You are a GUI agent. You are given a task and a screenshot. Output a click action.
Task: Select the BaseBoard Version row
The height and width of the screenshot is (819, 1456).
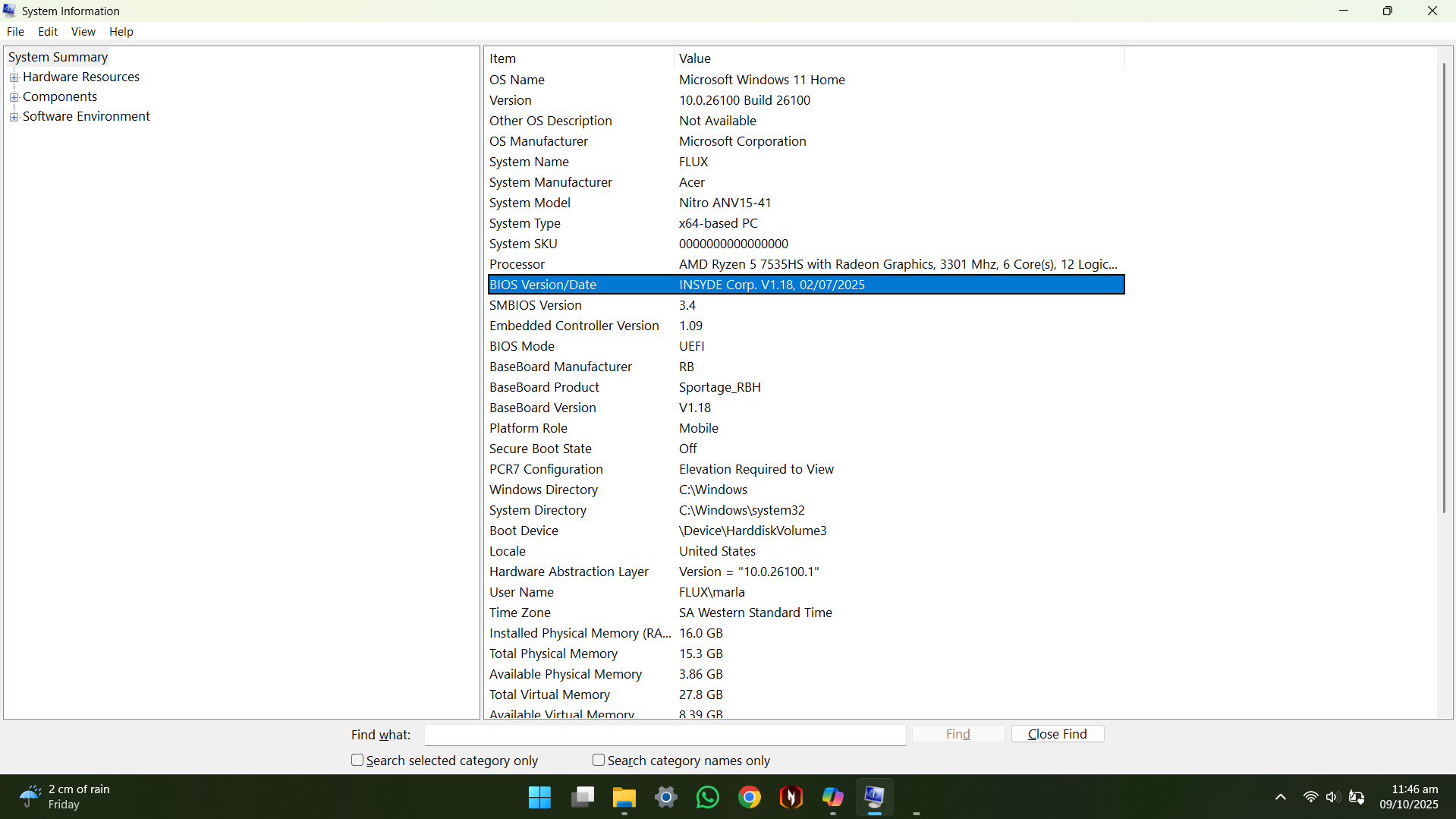click(x=806, y=408)
